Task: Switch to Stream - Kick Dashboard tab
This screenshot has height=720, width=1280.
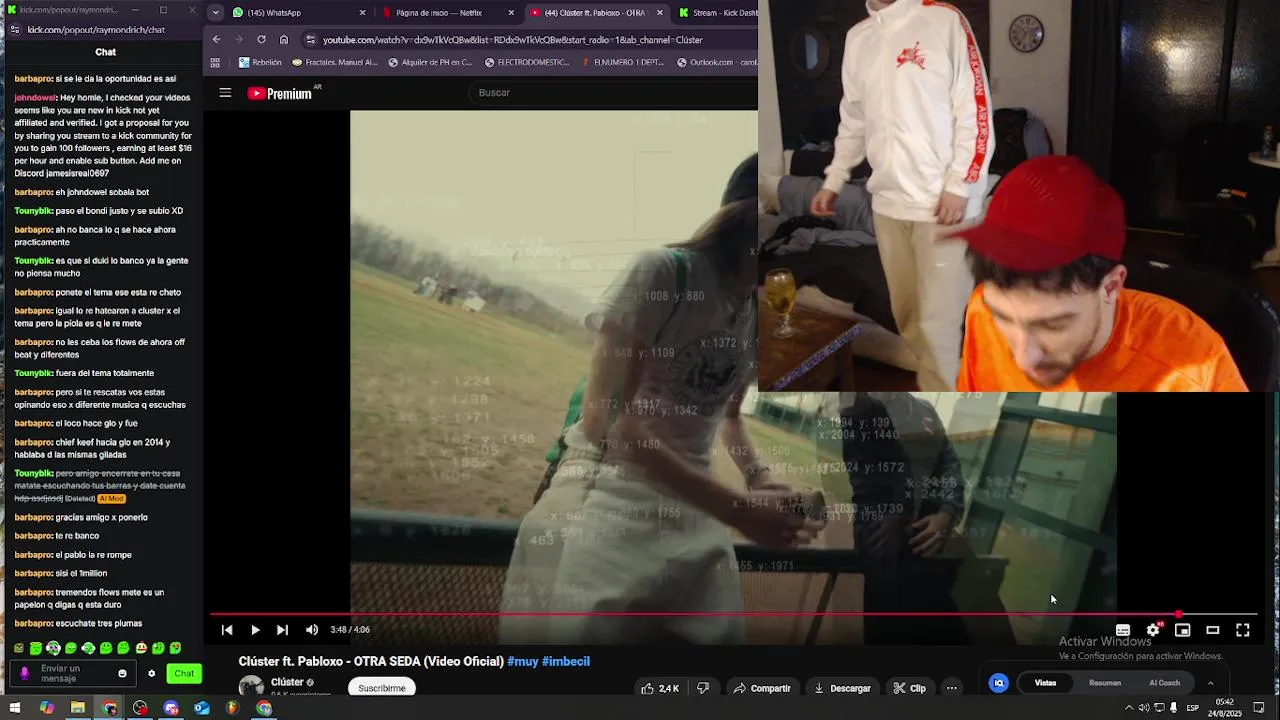Action: [x=716, y=13]
